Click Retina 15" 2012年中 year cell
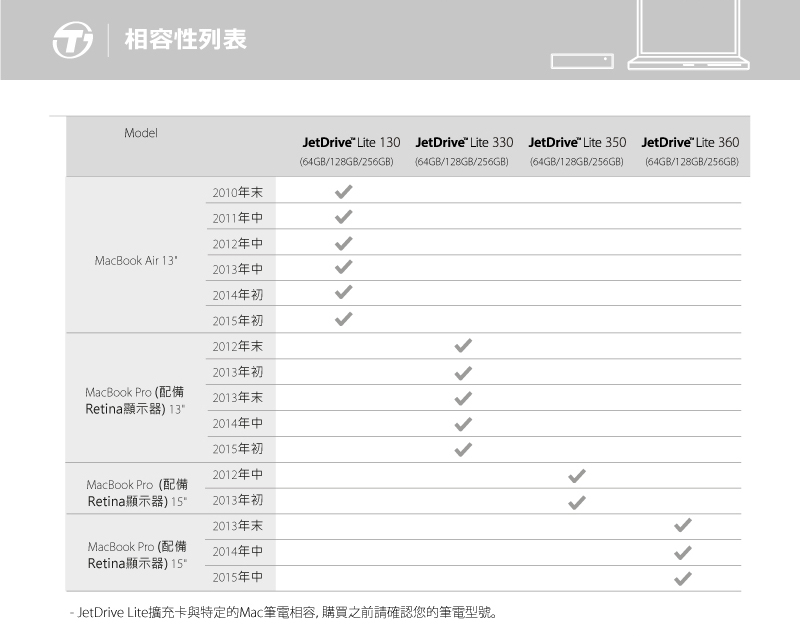Image resolution: width=800 pixels, height=636 pixels. click(238, 474)
